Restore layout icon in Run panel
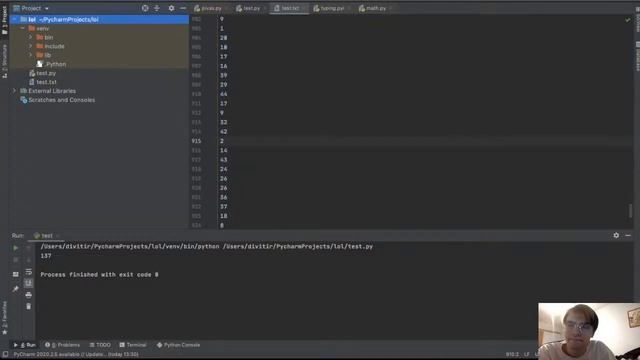640x360 pixels. coord(16,274)
